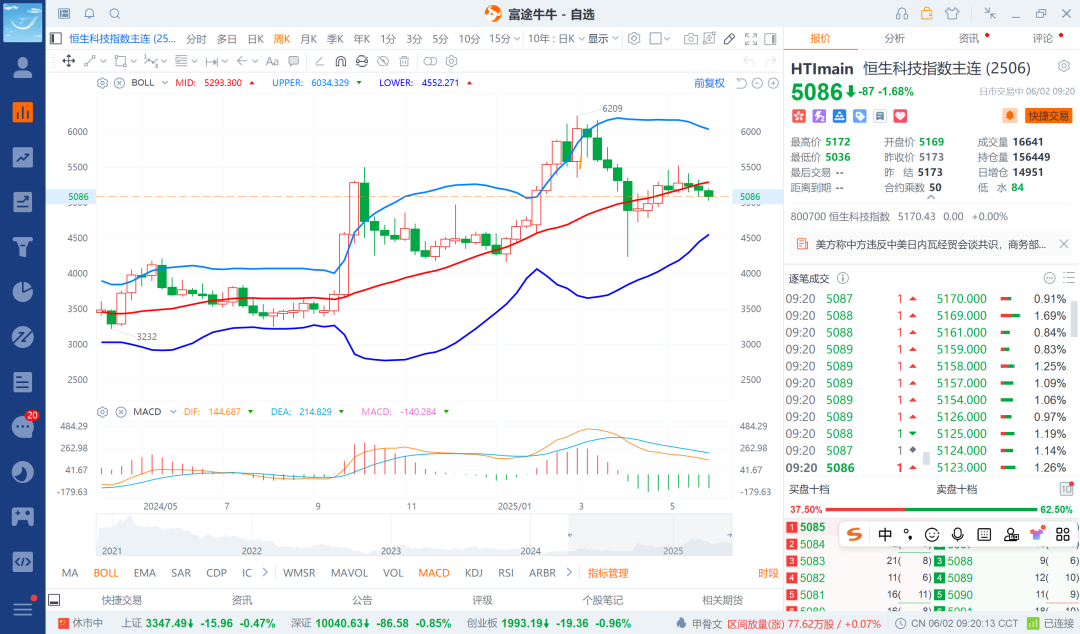The height and width of the screenshot is (634, 1080).
Task: Open 指标管理 indicator management
Action: click(x=608, y=573)
